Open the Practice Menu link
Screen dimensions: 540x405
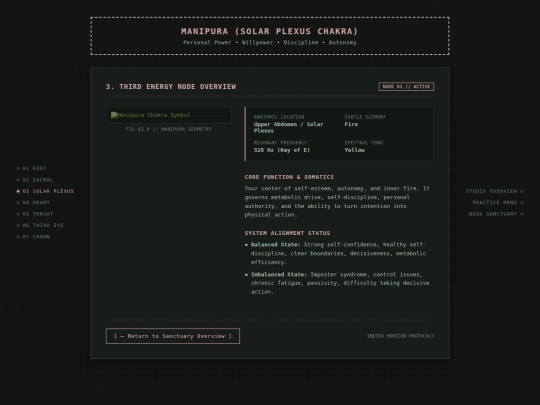(x=498, y=202)
